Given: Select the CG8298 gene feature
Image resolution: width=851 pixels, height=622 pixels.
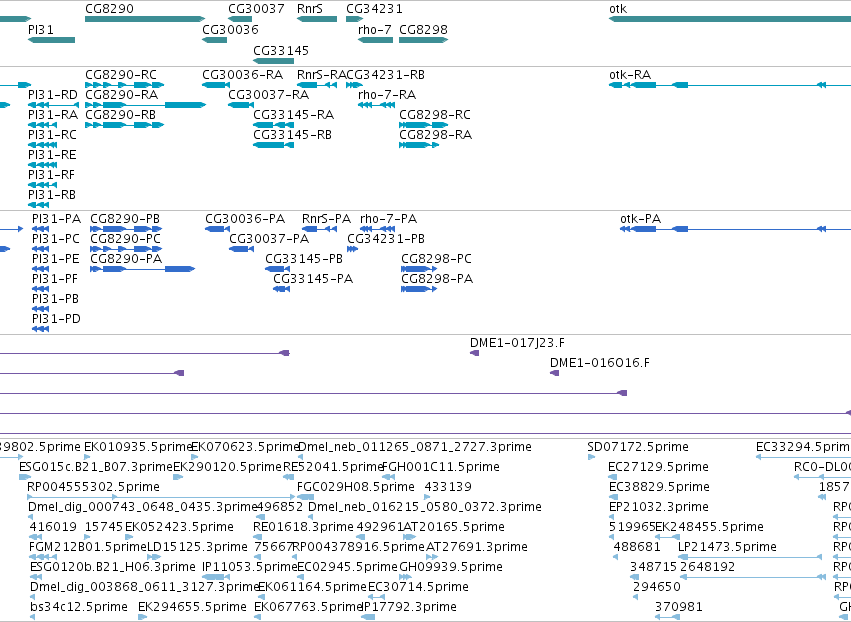Looking at the screenshot, I should point(423,40).
